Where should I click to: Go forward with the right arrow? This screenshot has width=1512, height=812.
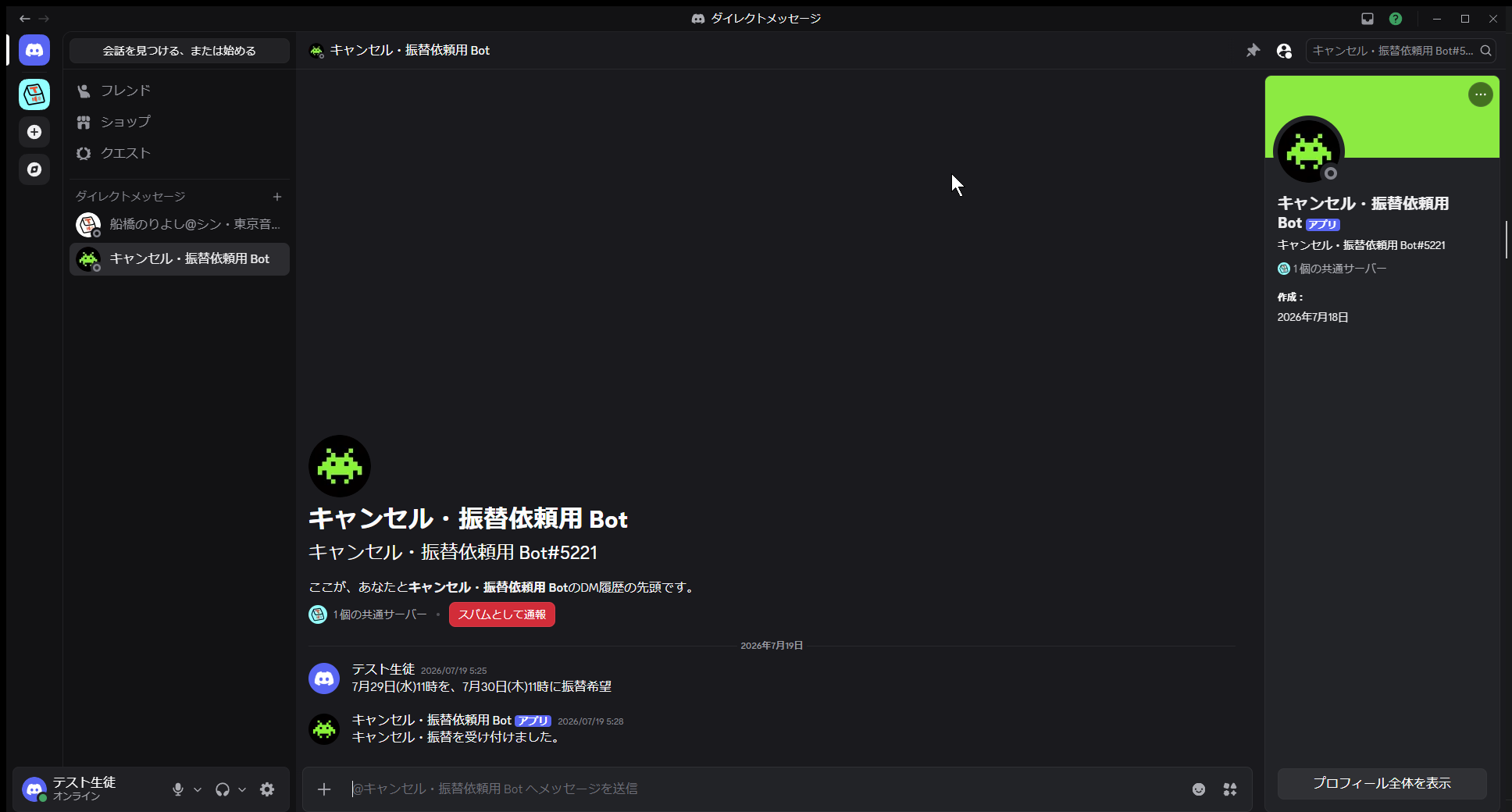44,18
